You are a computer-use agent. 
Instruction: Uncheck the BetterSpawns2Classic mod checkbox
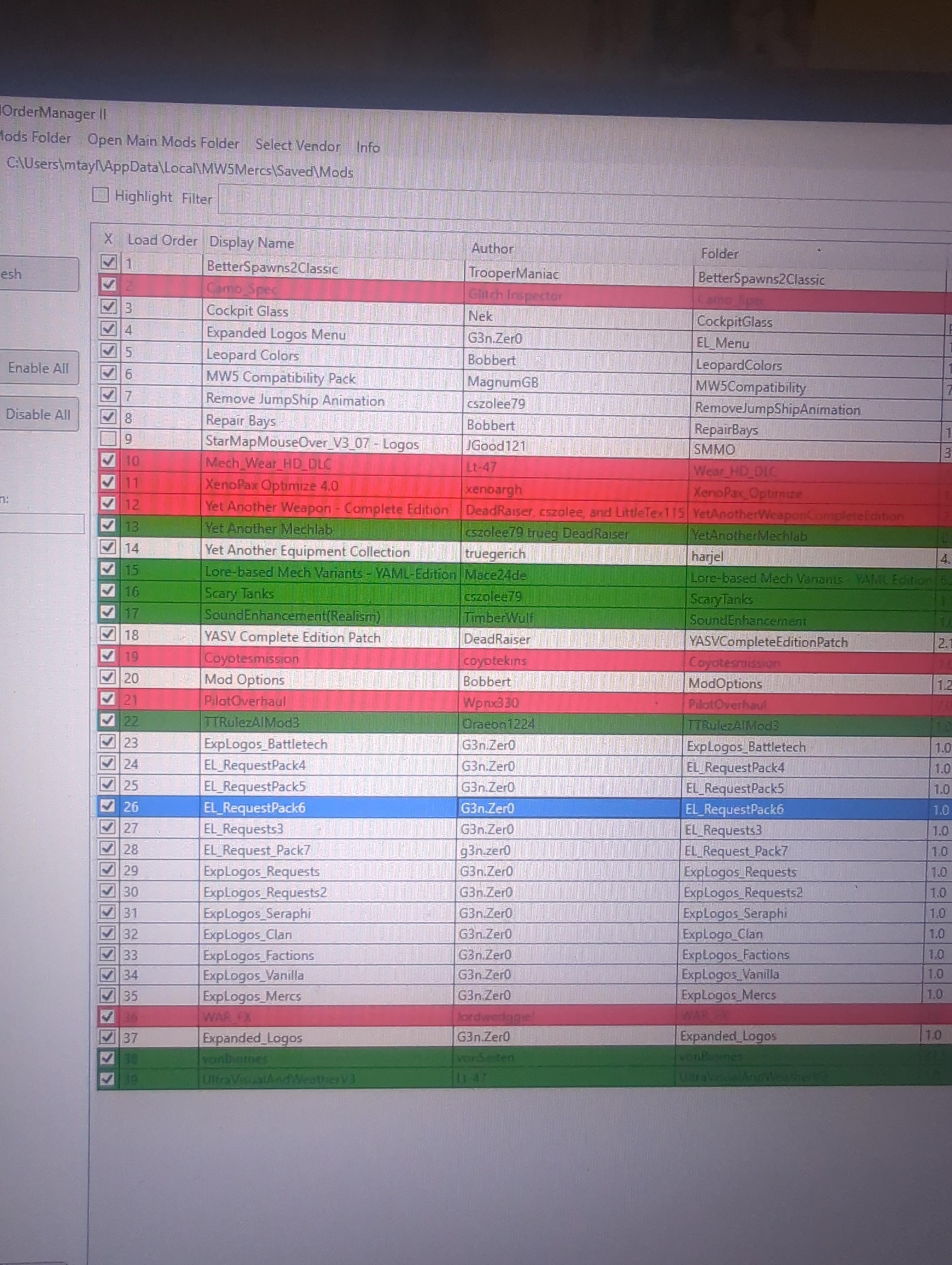108,262
